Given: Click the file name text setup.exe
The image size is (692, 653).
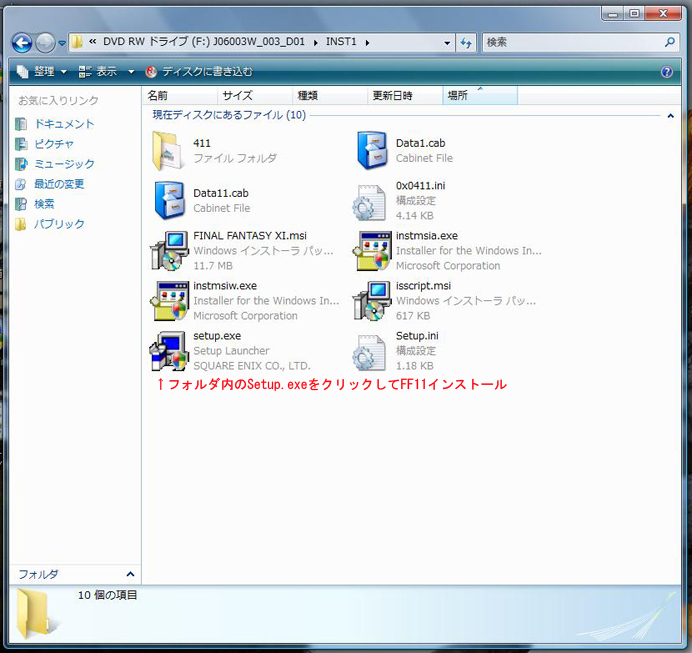Looking at the screenshot, I should [x=217, y=336].
